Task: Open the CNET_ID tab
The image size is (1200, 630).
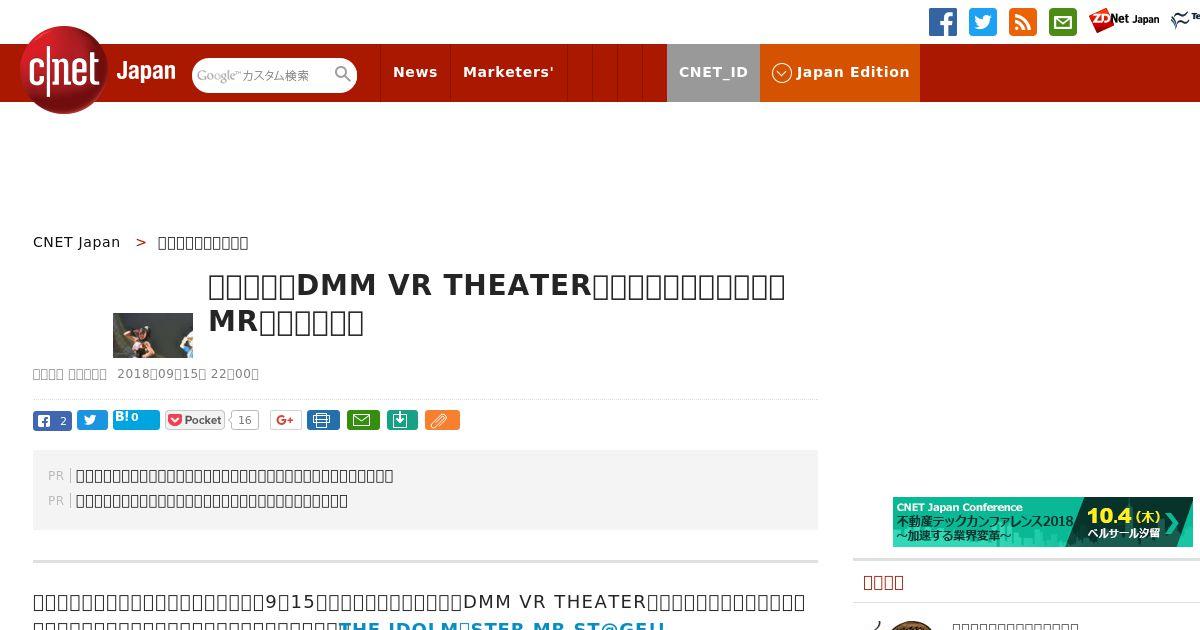Action: pyautogui.click(x=713, y=72)
